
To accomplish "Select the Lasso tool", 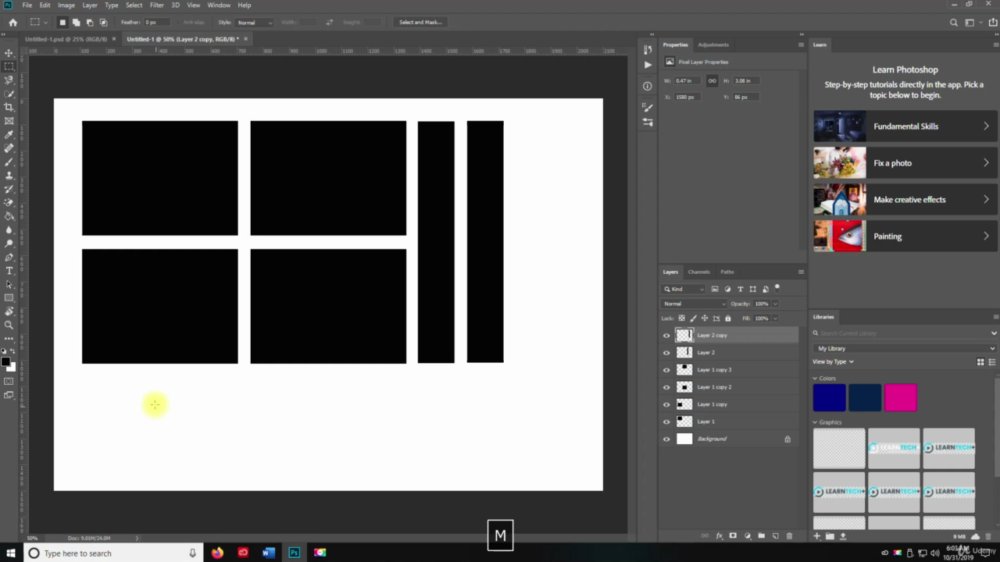I will click(x=9, y=80).
